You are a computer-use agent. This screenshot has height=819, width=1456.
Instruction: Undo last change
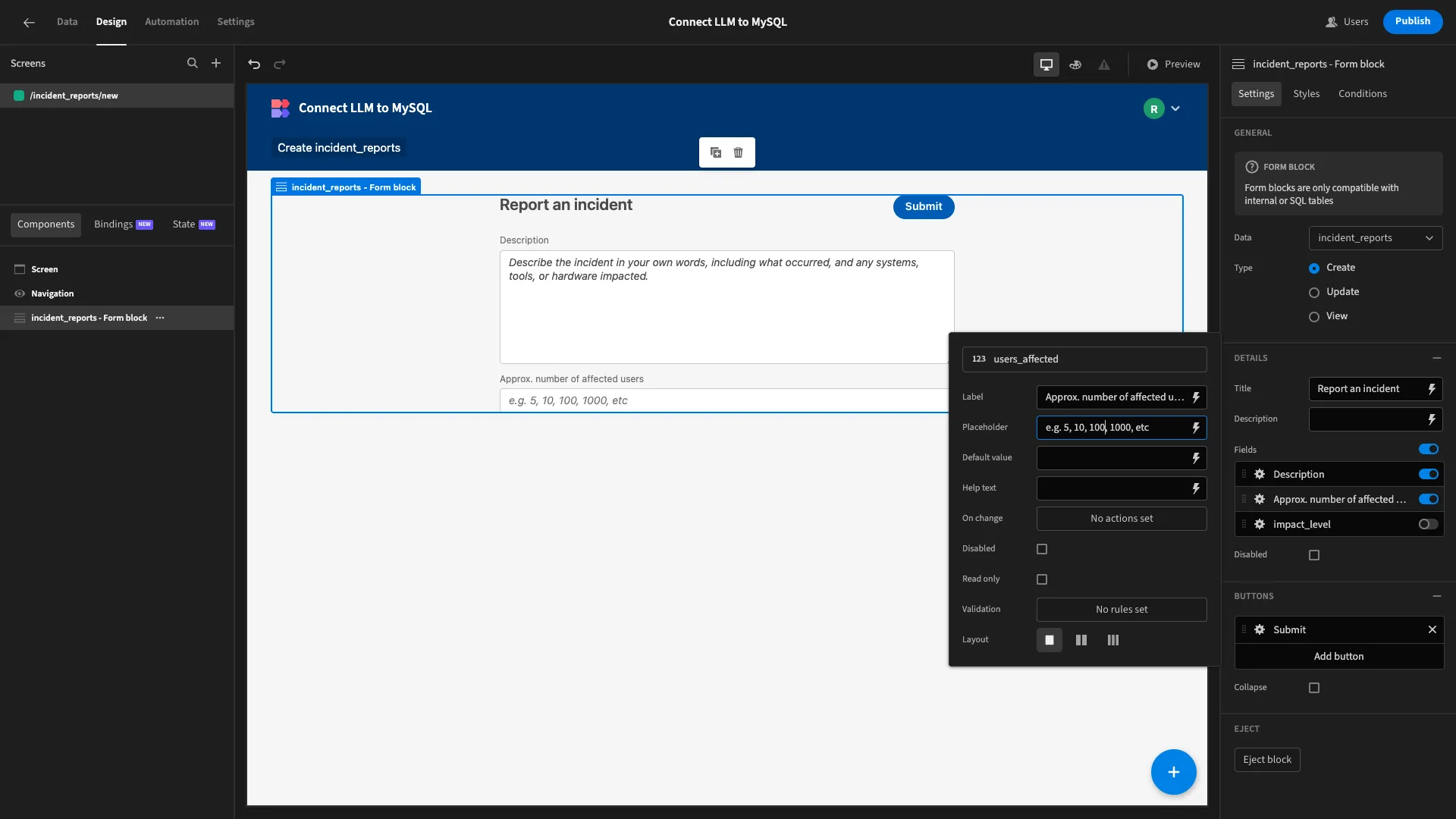point(254,64)
